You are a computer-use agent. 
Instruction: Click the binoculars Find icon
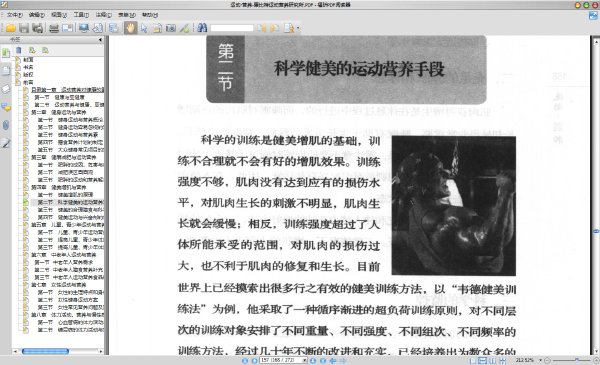[202, 28]
